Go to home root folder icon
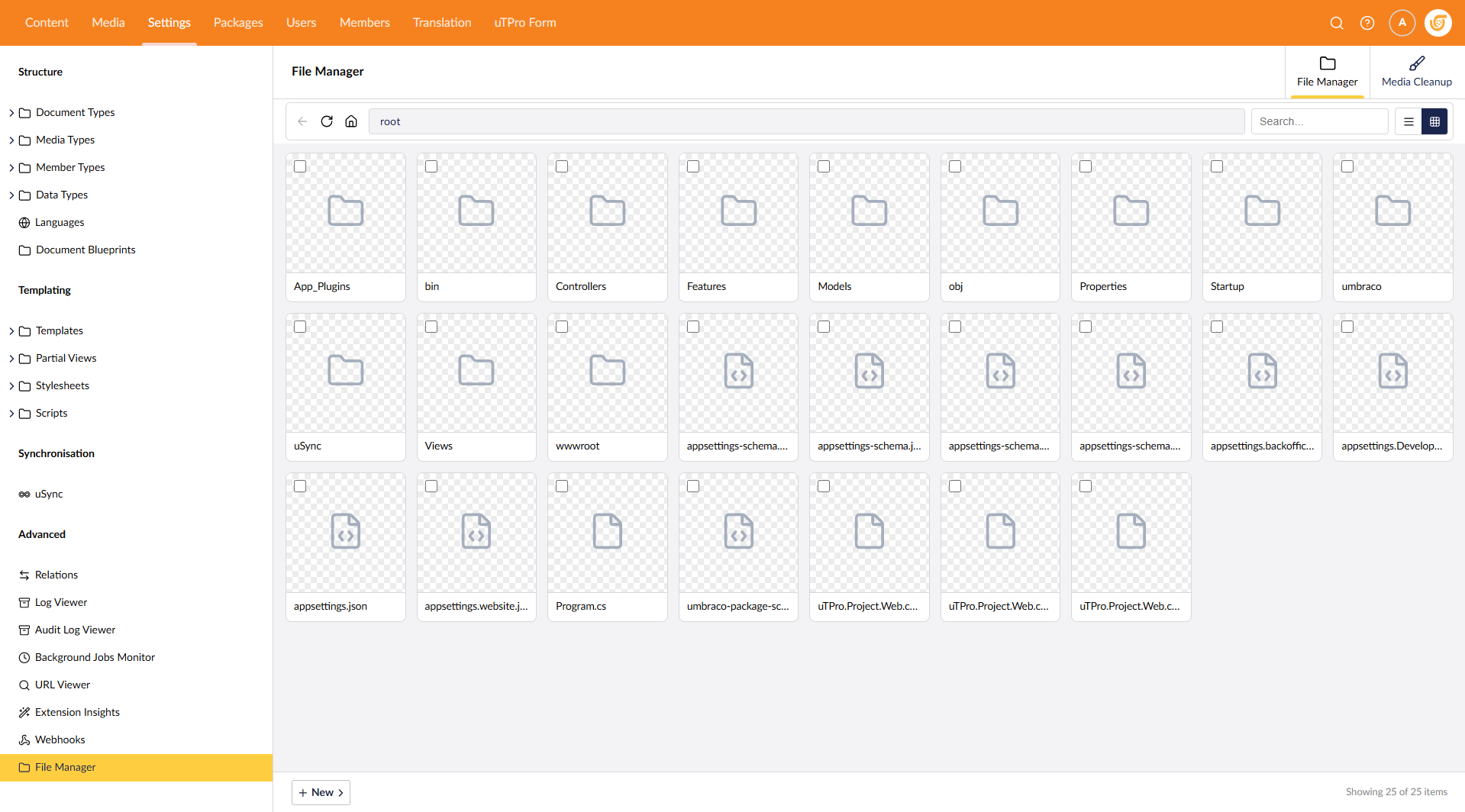The height and width of the screenshot is (812, 1465). pyautogui.click(x=351, y=121)
